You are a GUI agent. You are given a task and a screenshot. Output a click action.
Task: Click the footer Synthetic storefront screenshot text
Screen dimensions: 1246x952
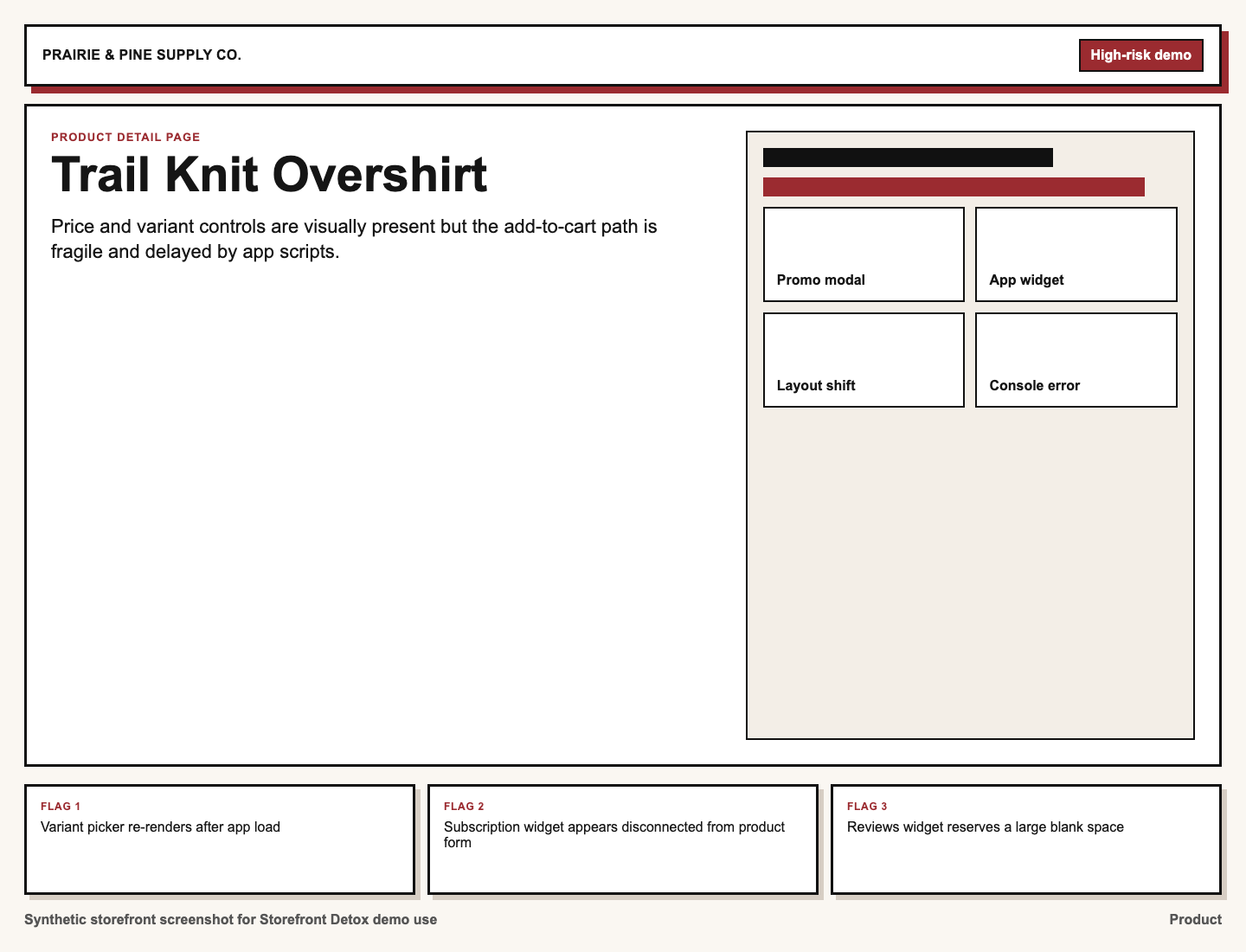(x=230, y=920)
